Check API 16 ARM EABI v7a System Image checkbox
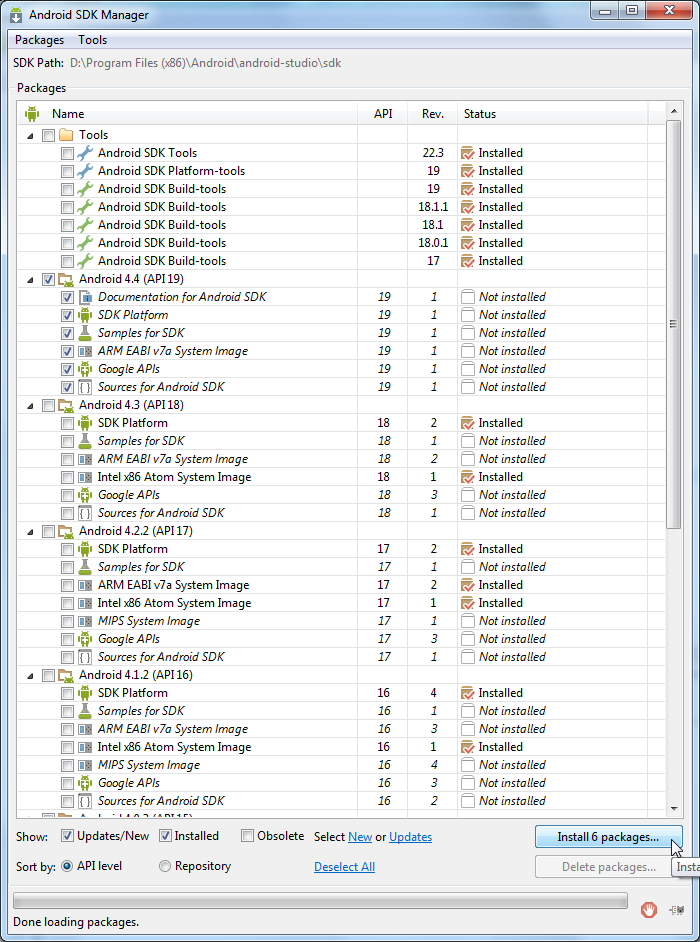This screenshot has width=700, height=942. 67,730
